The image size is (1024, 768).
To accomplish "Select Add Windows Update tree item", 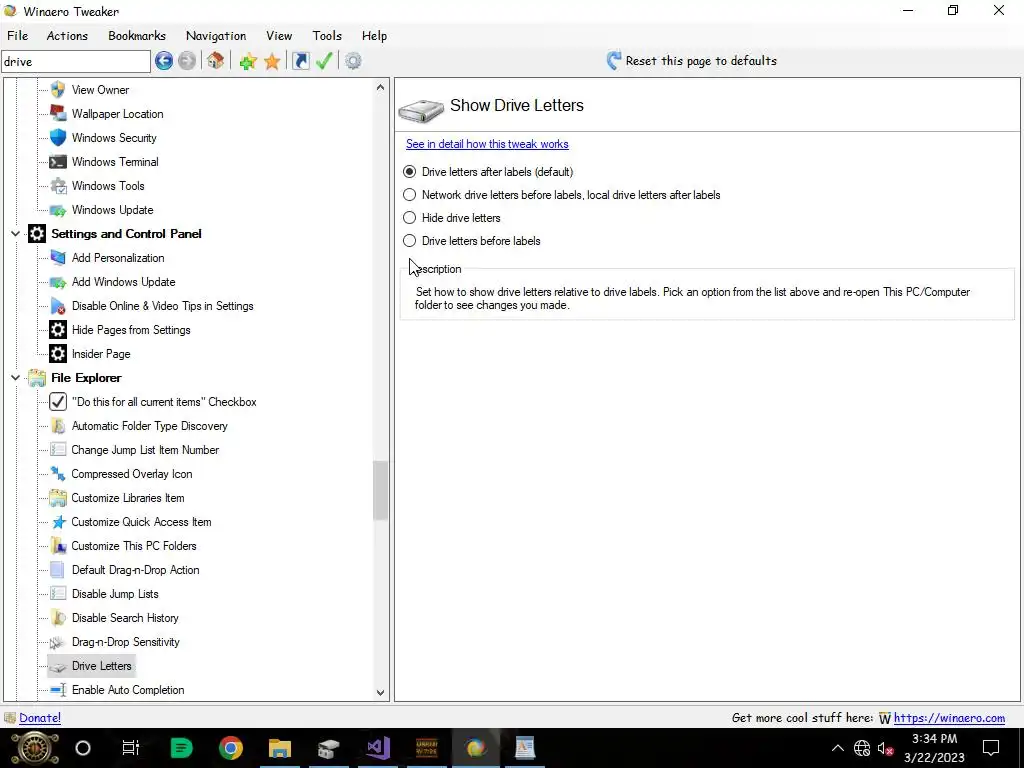I will pos(124,282).
